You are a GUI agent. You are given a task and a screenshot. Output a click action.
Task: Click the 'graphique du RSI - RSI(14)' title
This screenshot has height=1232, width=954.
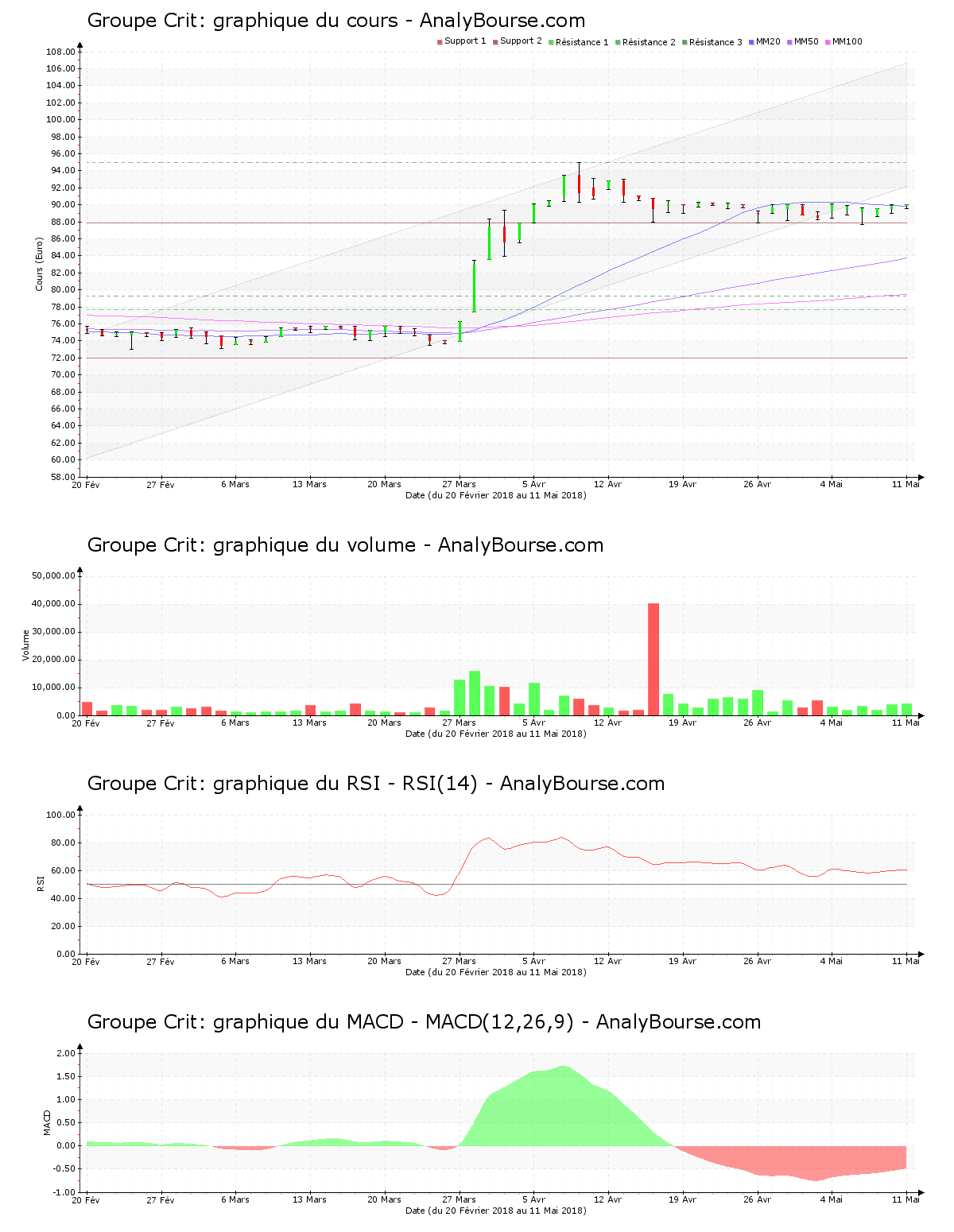pos(376,784)
